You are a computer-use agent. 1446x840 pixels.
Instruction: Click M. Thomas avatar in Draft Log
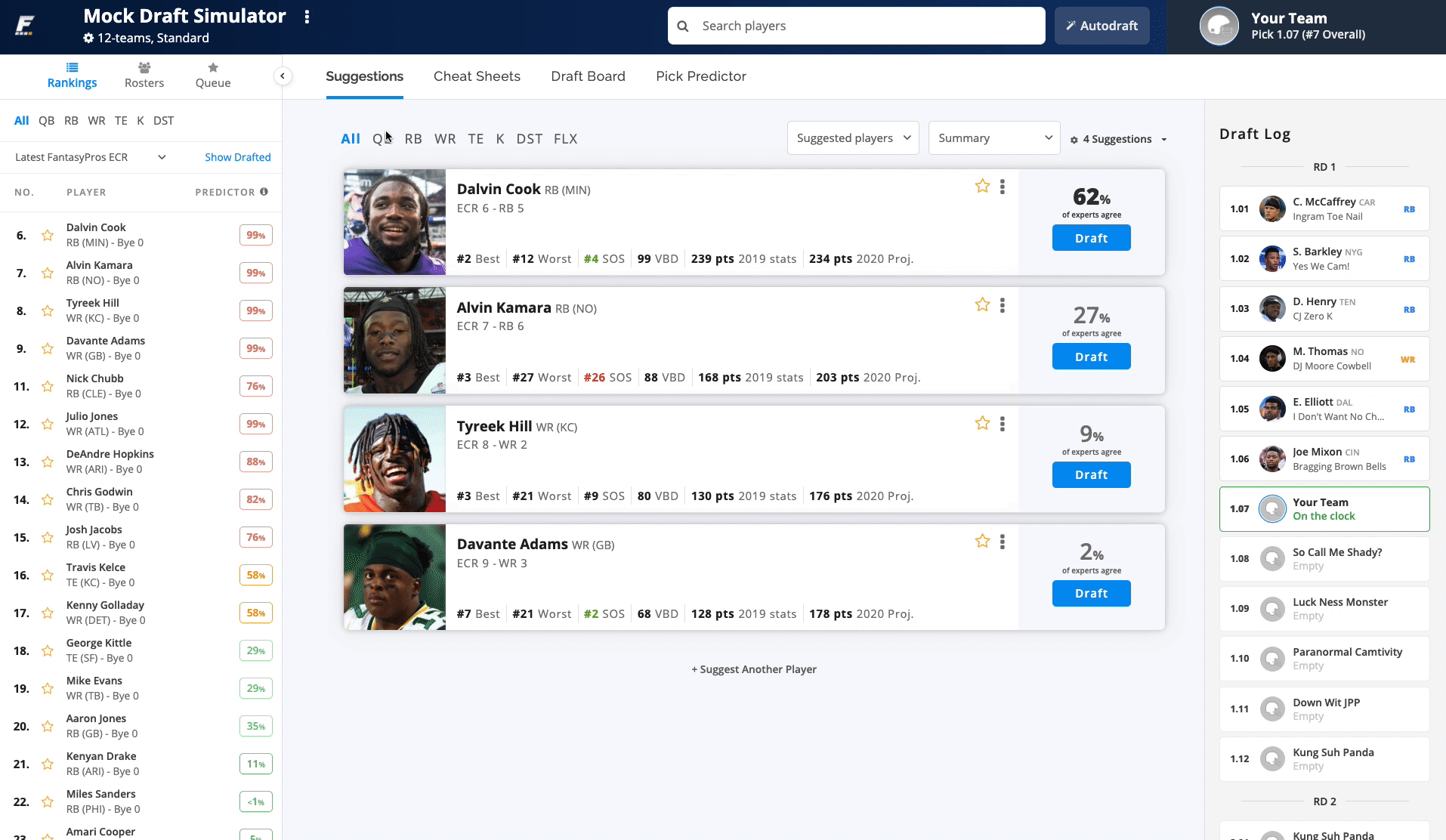pos(1272,358)
